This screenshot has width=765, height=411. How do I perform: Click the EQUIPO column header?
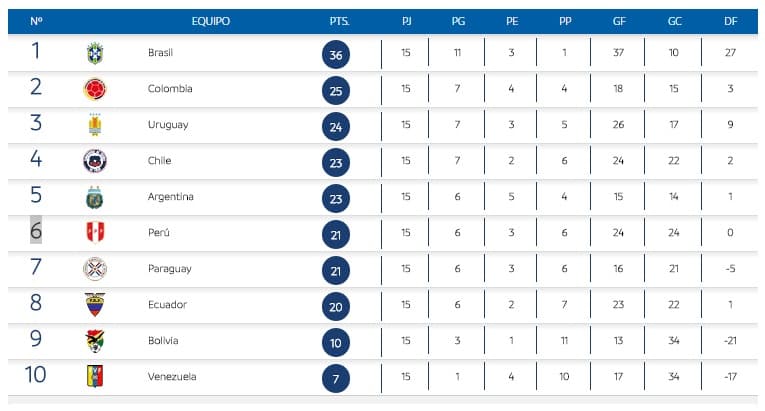210,21
